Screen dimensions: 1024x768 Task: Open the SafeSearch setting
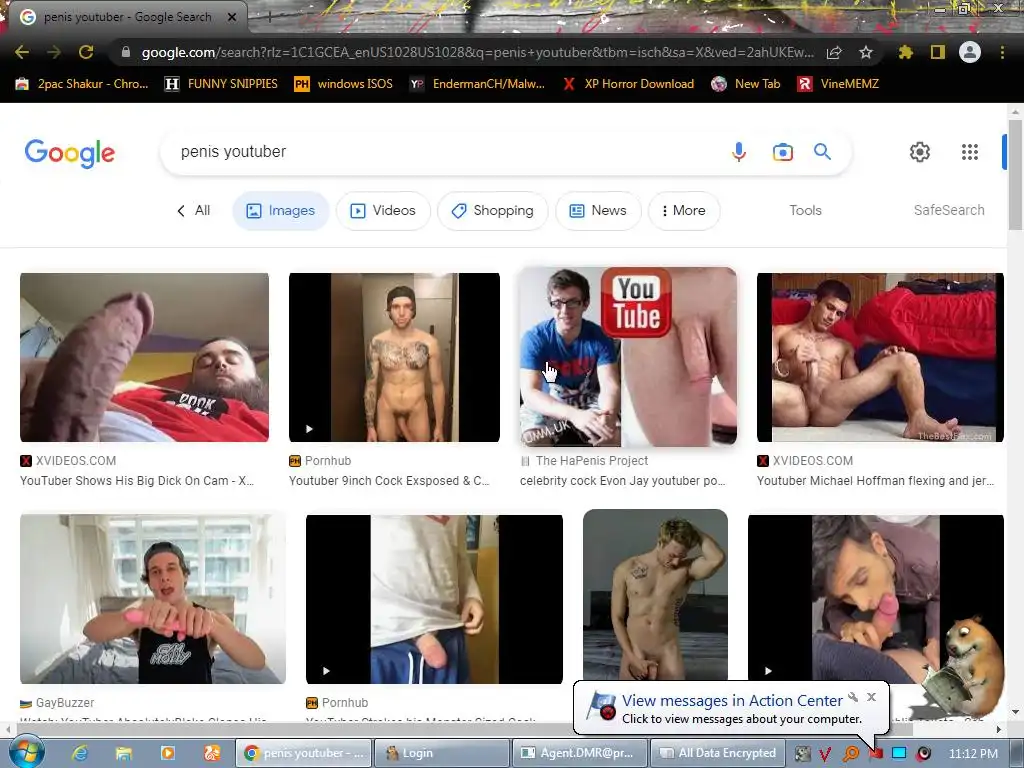[949, 210]
